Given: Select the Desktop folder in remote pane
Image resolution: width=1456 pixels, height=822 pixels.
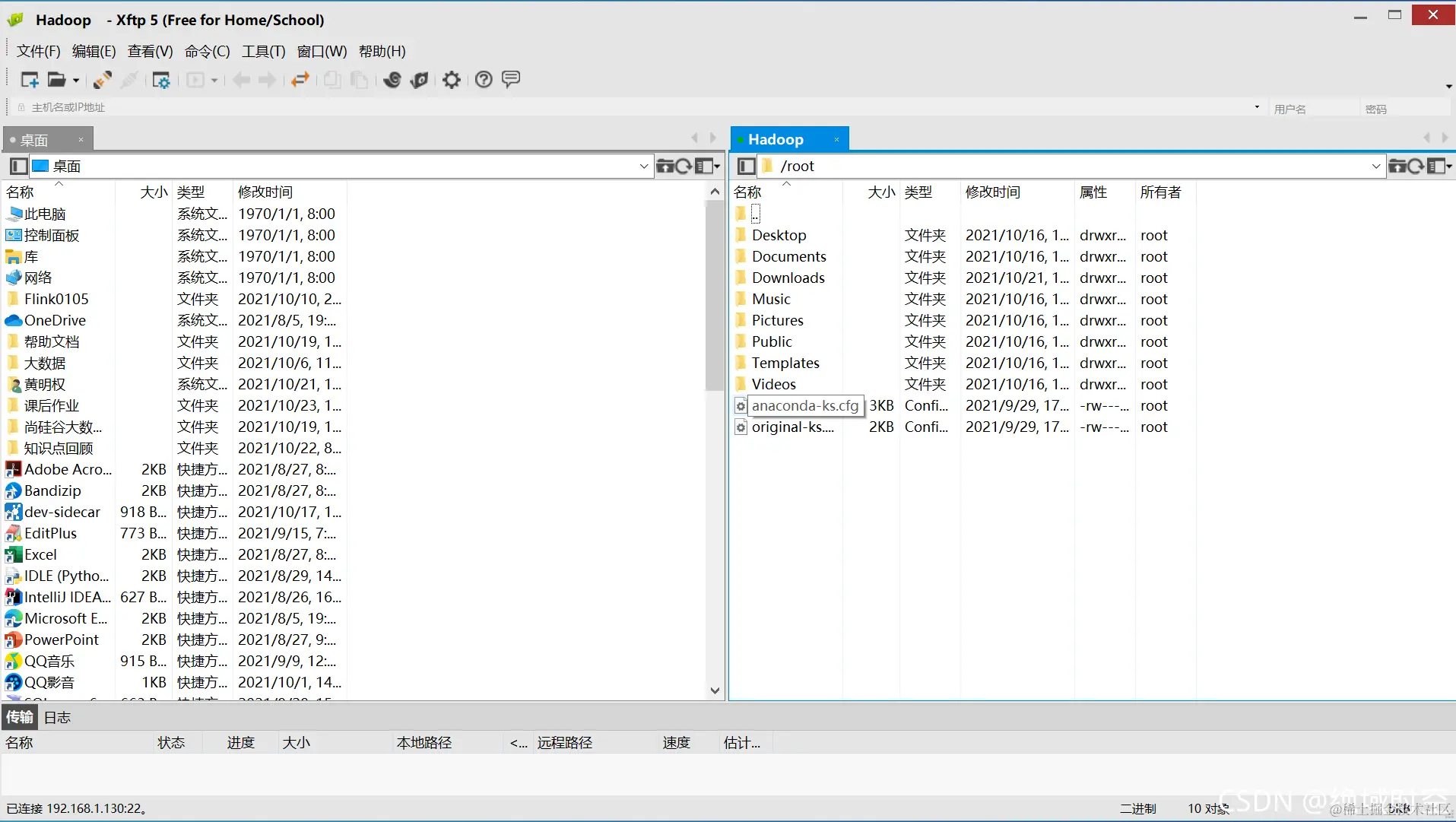Looking at the screenshot, I should (779, 236).
